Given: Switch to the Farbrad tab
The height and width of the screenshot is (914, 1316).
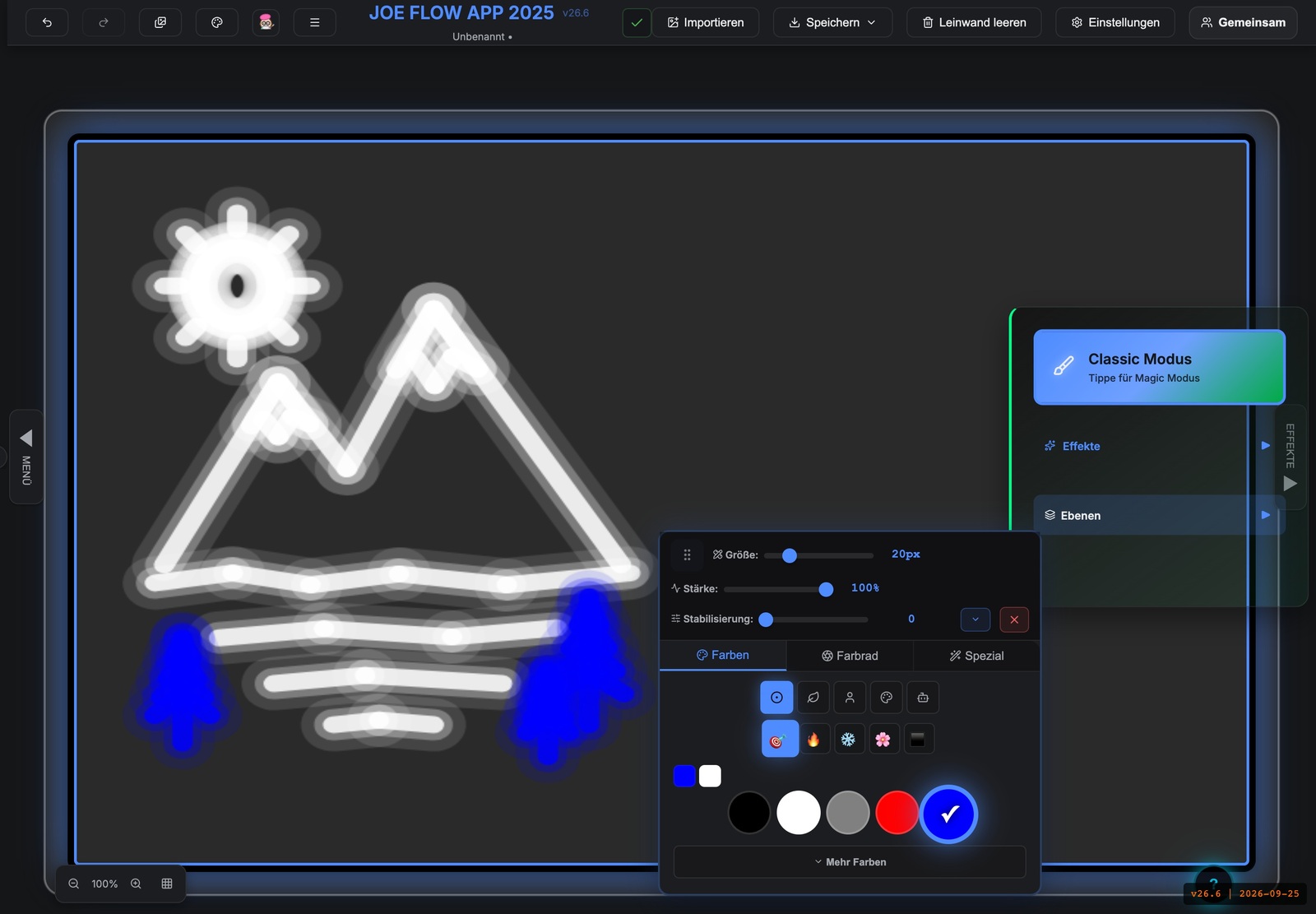Looking at the screenshot, I should 850,656.
